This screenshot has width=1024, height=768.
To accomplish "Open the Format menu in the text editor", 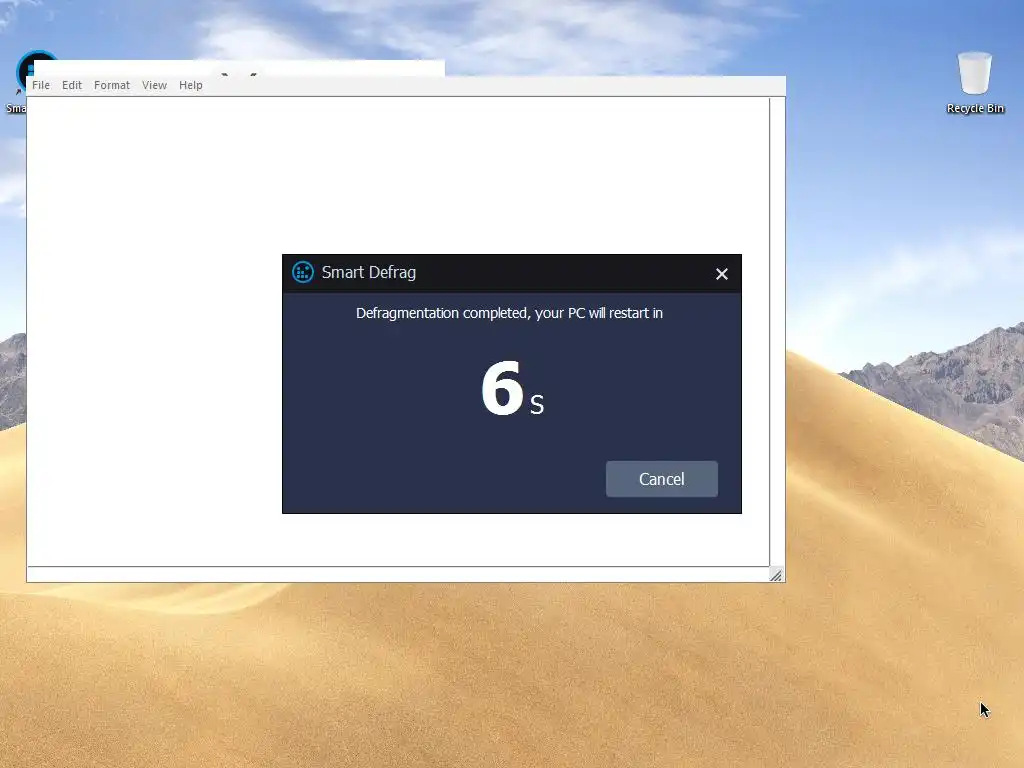I will pyautogui.click(x=112, y=85).
